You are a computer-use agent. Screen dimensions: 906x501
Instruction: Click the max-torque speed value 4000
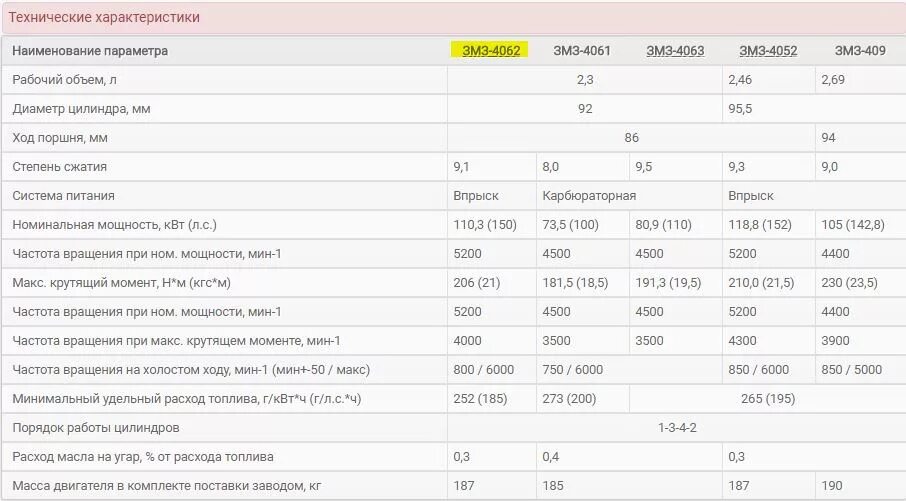coord(467,341)
